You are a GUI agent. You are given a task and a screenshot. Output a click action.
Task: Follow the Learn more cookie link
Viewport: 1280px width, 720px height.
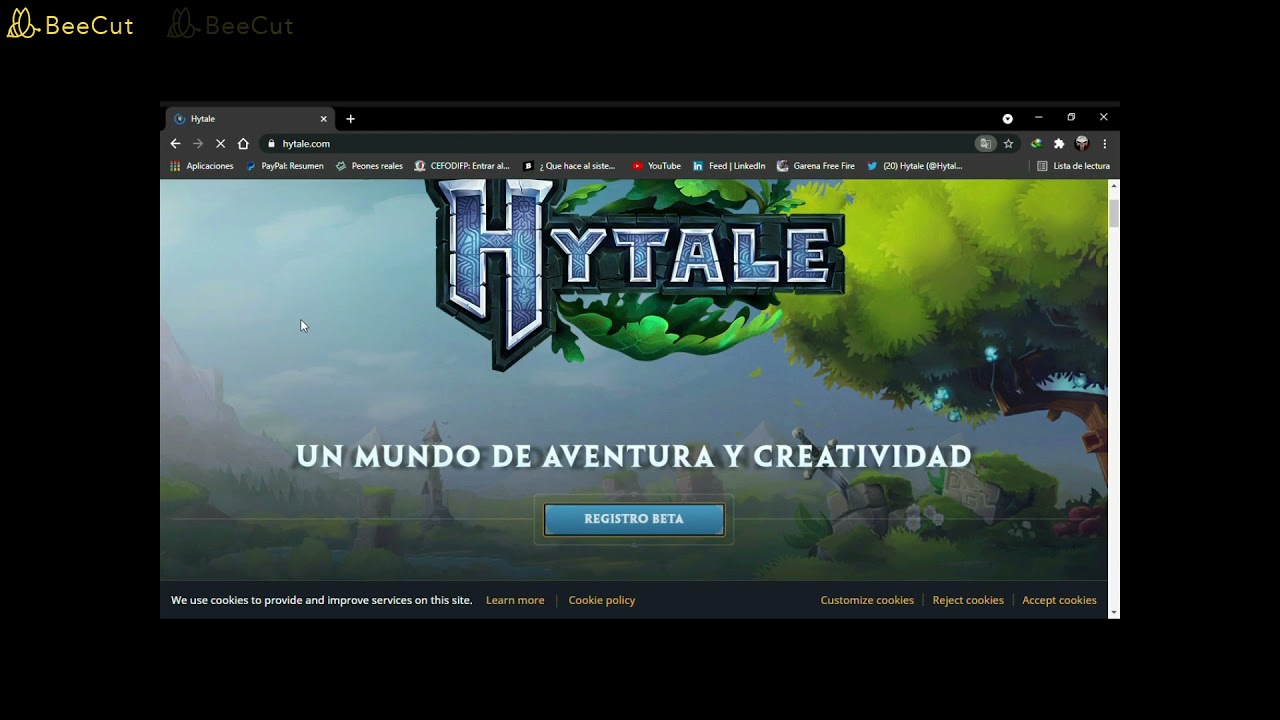515,600
